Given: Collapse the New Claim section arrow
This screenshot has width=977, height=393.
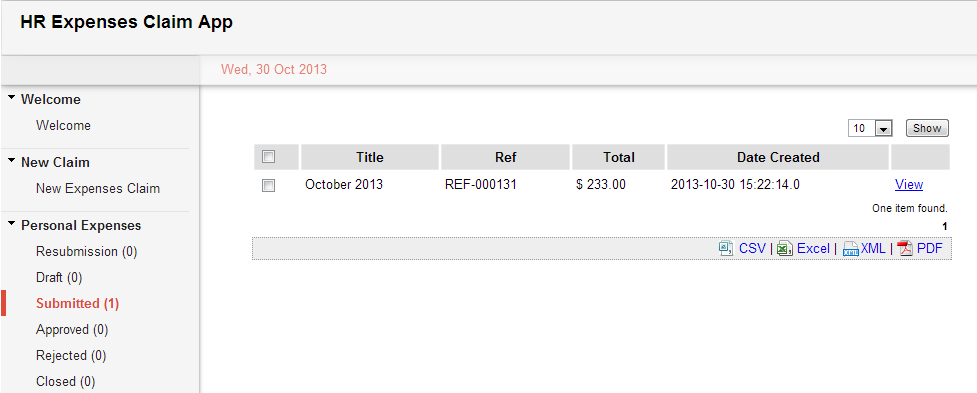Looking at the screenshot, I should coord(11,161).
